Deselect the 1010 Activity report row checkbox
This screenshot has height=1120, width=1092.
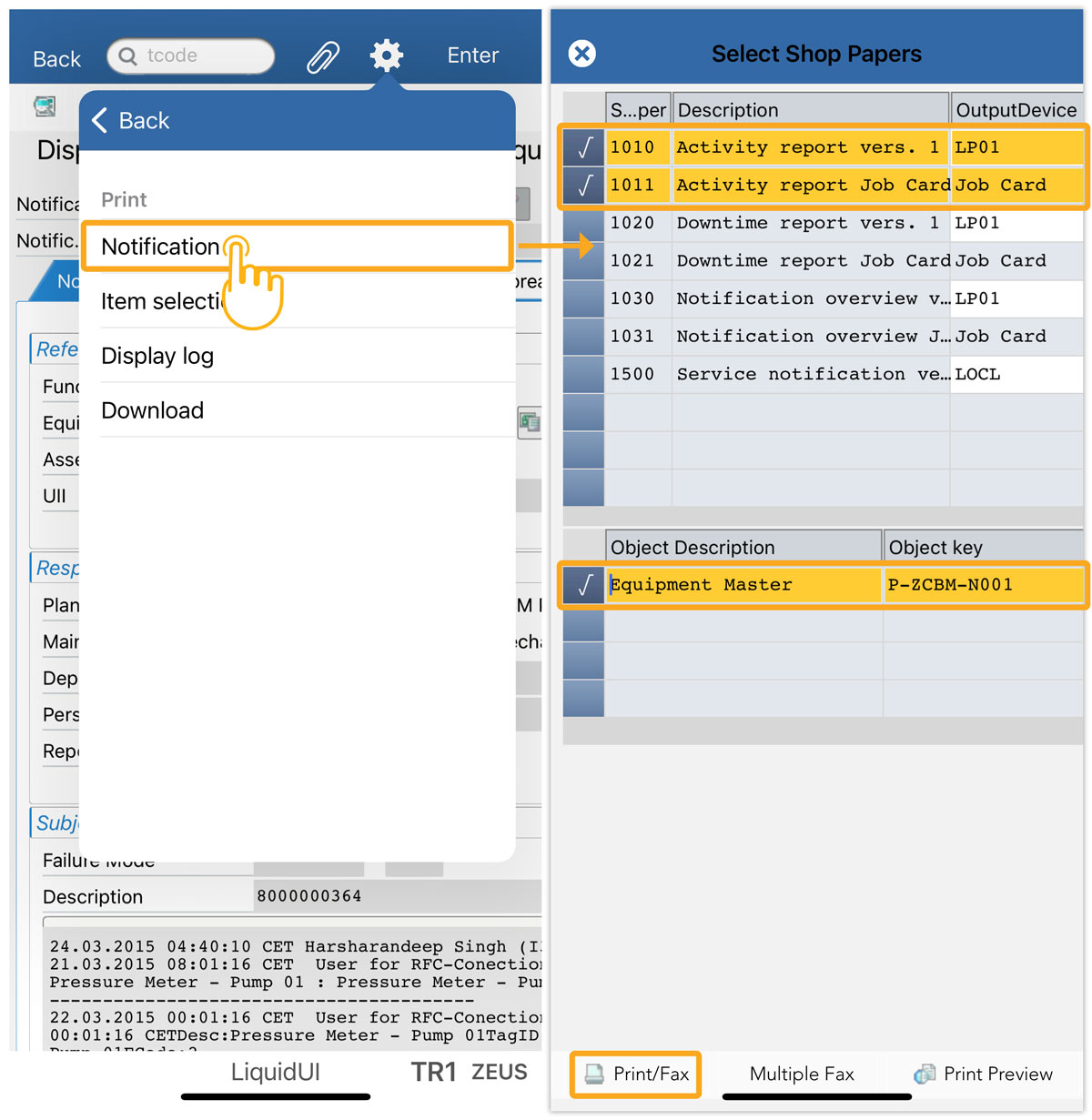(x=584, y=147)
